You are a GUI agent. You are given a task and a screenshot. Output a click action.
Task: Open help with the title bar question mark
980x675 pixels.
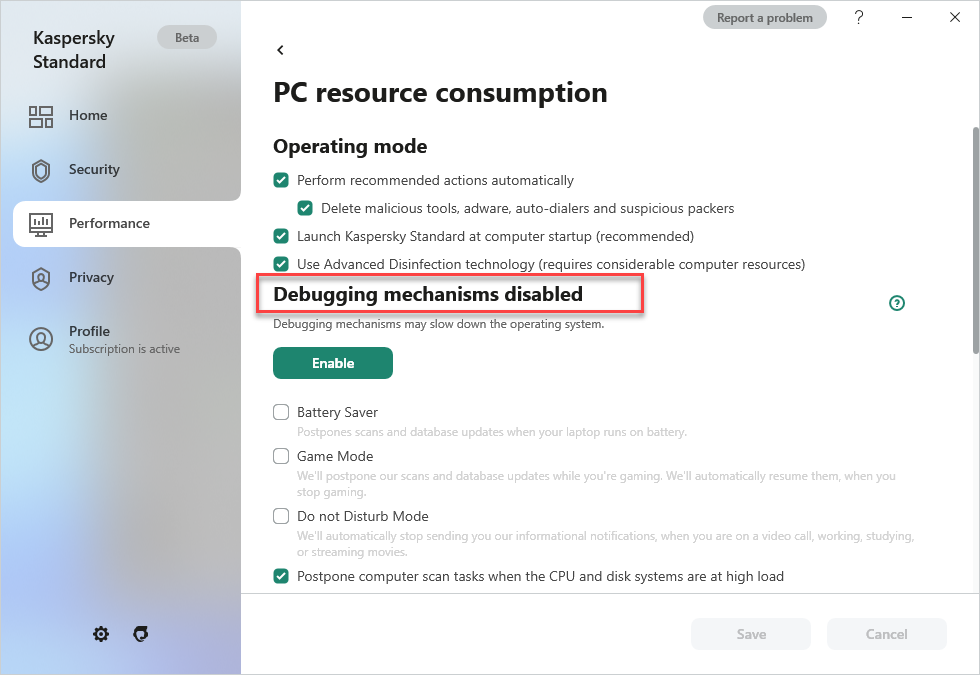pyautogui.click(x=859, y=18)
